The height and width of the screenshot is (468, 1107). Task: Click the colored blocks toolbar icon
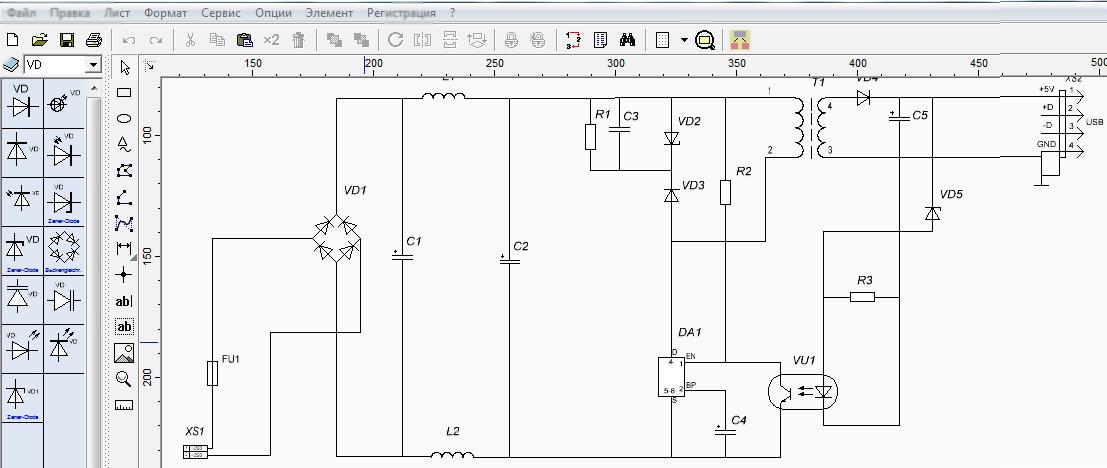tap(740, 40)
